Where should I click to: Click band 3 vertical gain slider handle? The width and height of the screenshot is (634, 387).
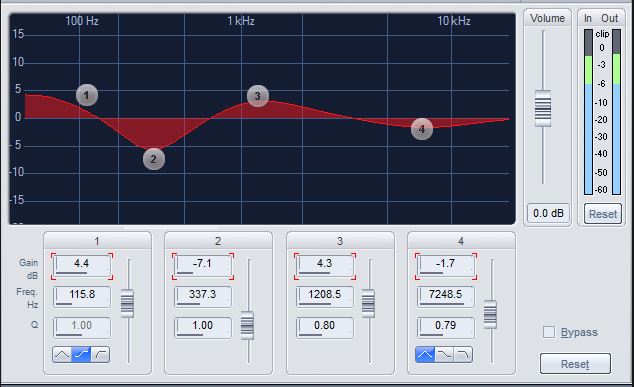coord(368,303)
